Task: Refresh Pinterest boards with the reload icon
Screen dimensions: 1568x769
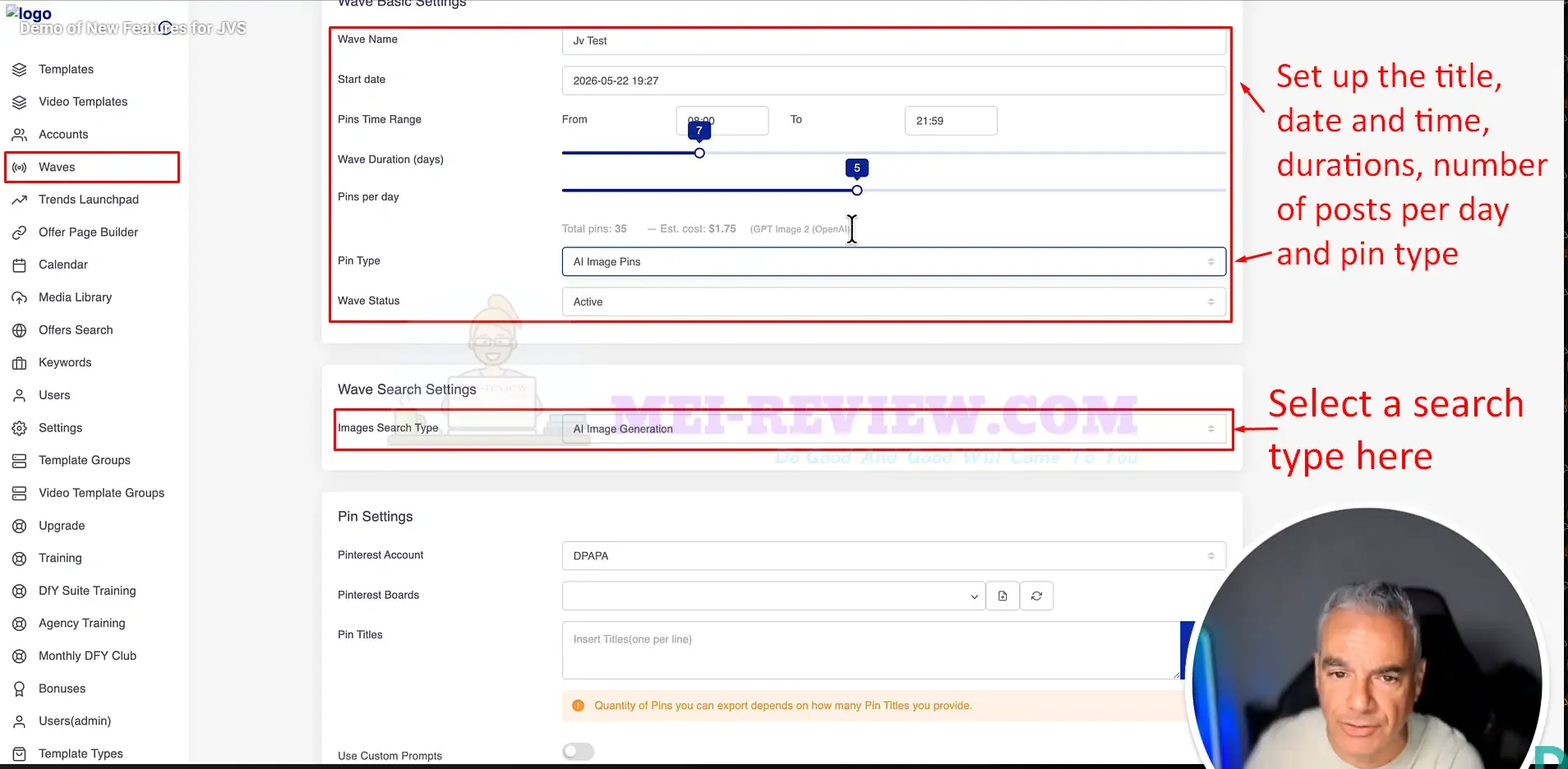Action: pos(1036,596)
